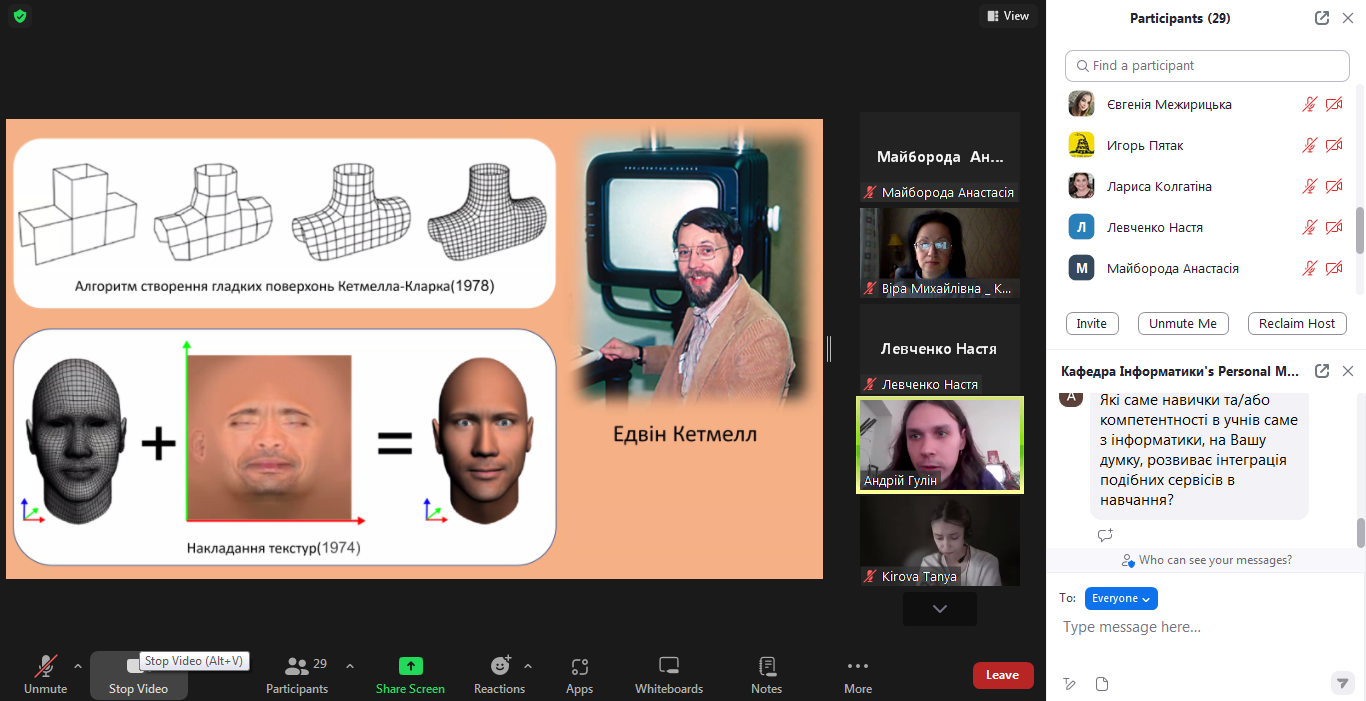Click muted mic icon for Левченко Настя
Screen dimensions: 1366x701
click(1309, 227)
